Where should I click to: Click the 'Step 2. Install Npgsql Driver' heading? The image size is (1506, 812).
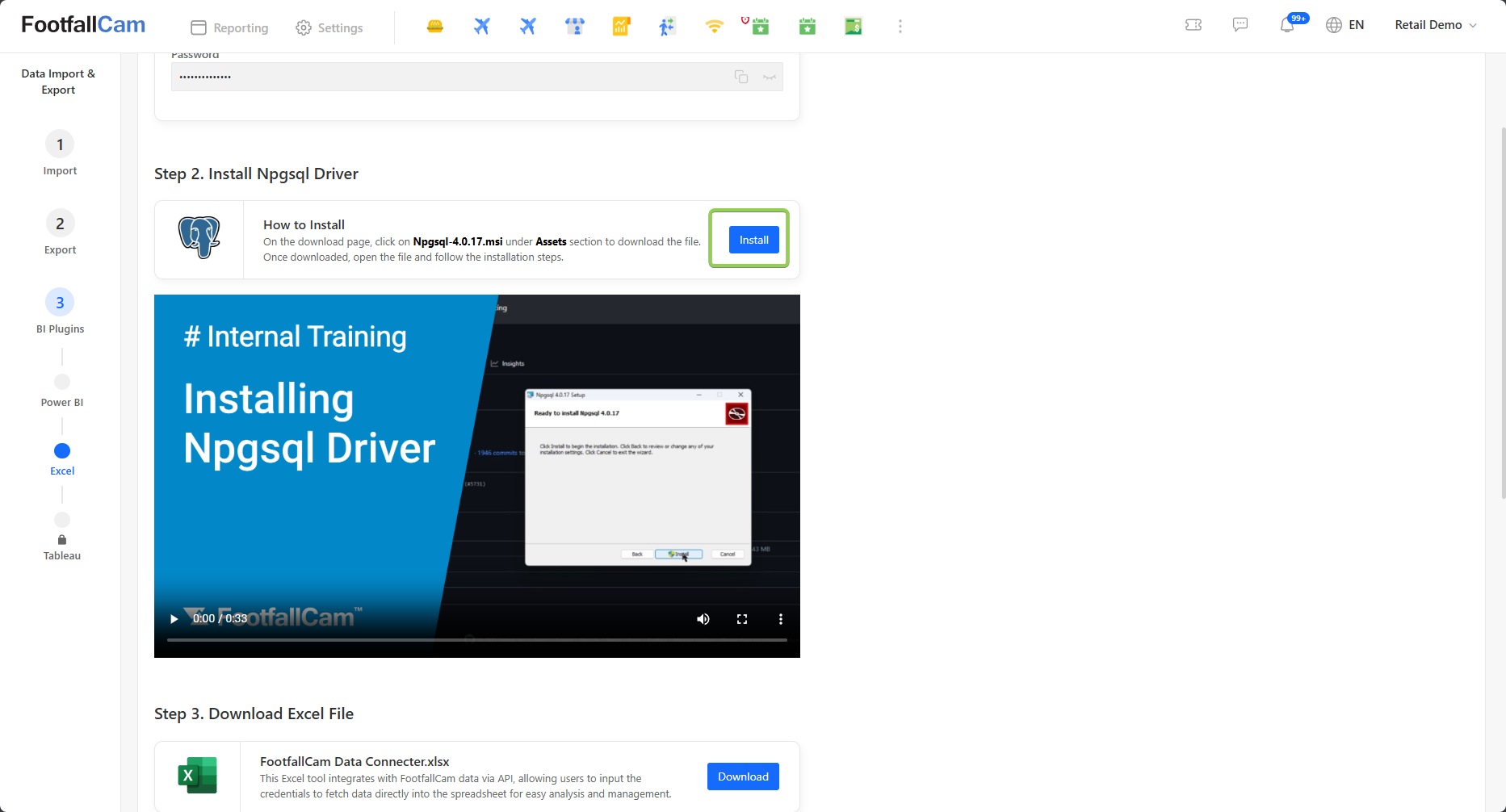tap(256, 174)
